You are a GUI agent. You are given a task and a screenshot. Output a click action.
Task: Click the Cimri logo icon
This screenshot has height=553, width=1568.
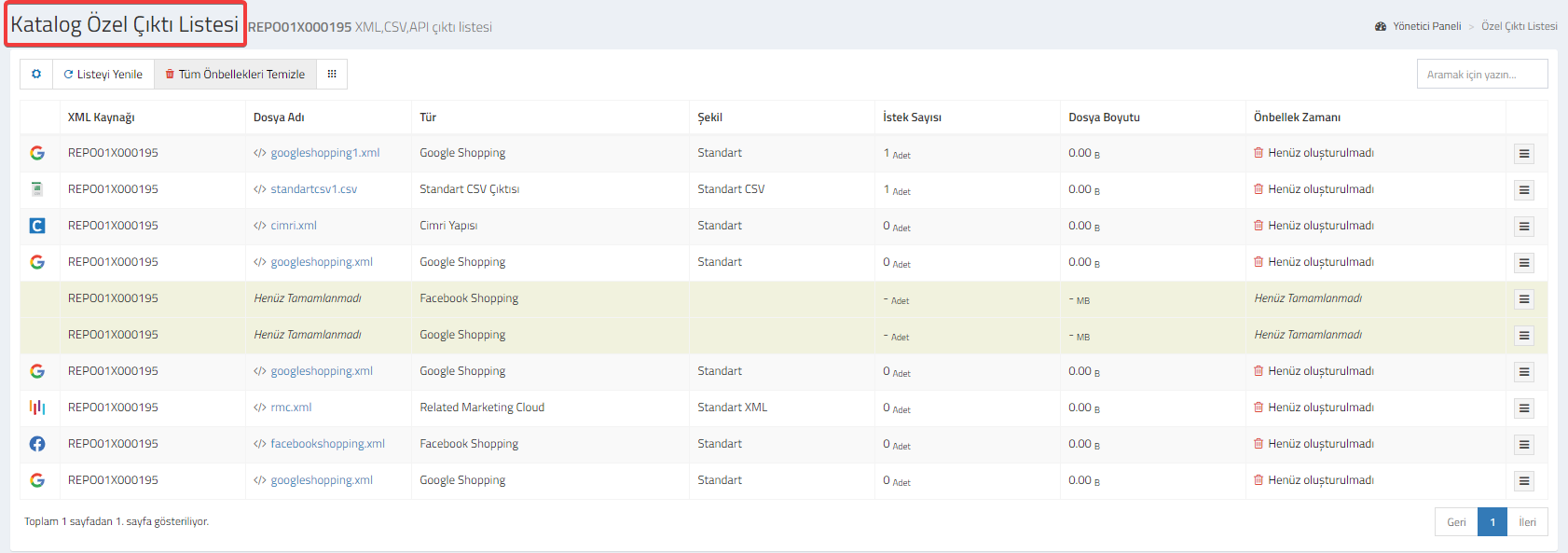(37, 226)
